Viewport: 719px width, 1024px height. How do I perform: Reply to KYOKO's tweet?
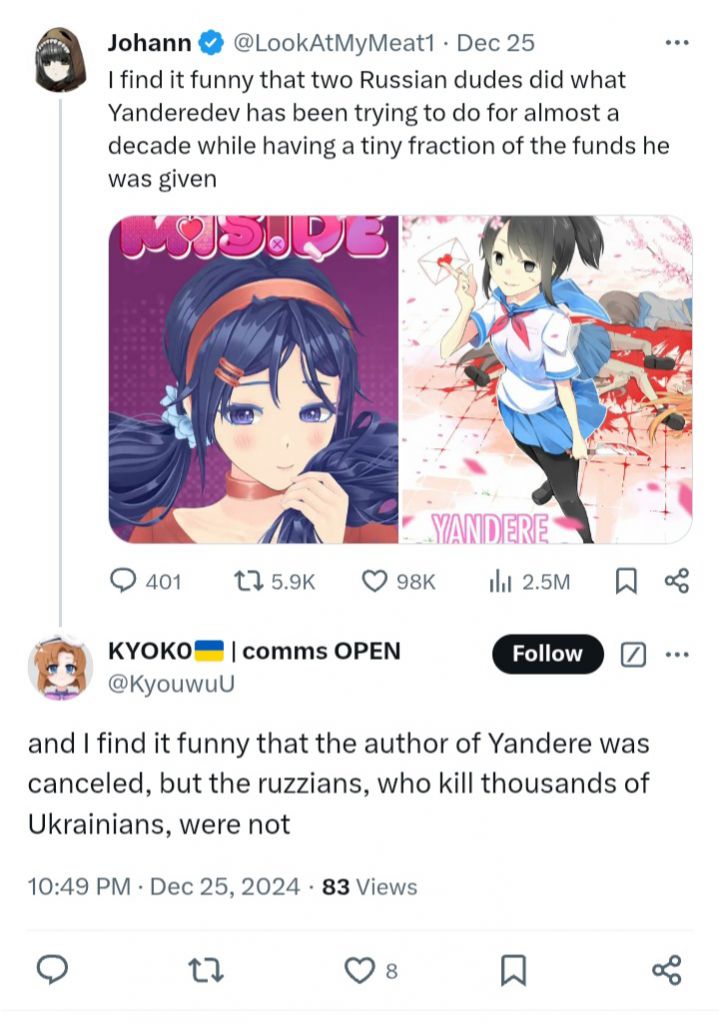(52, 970)
